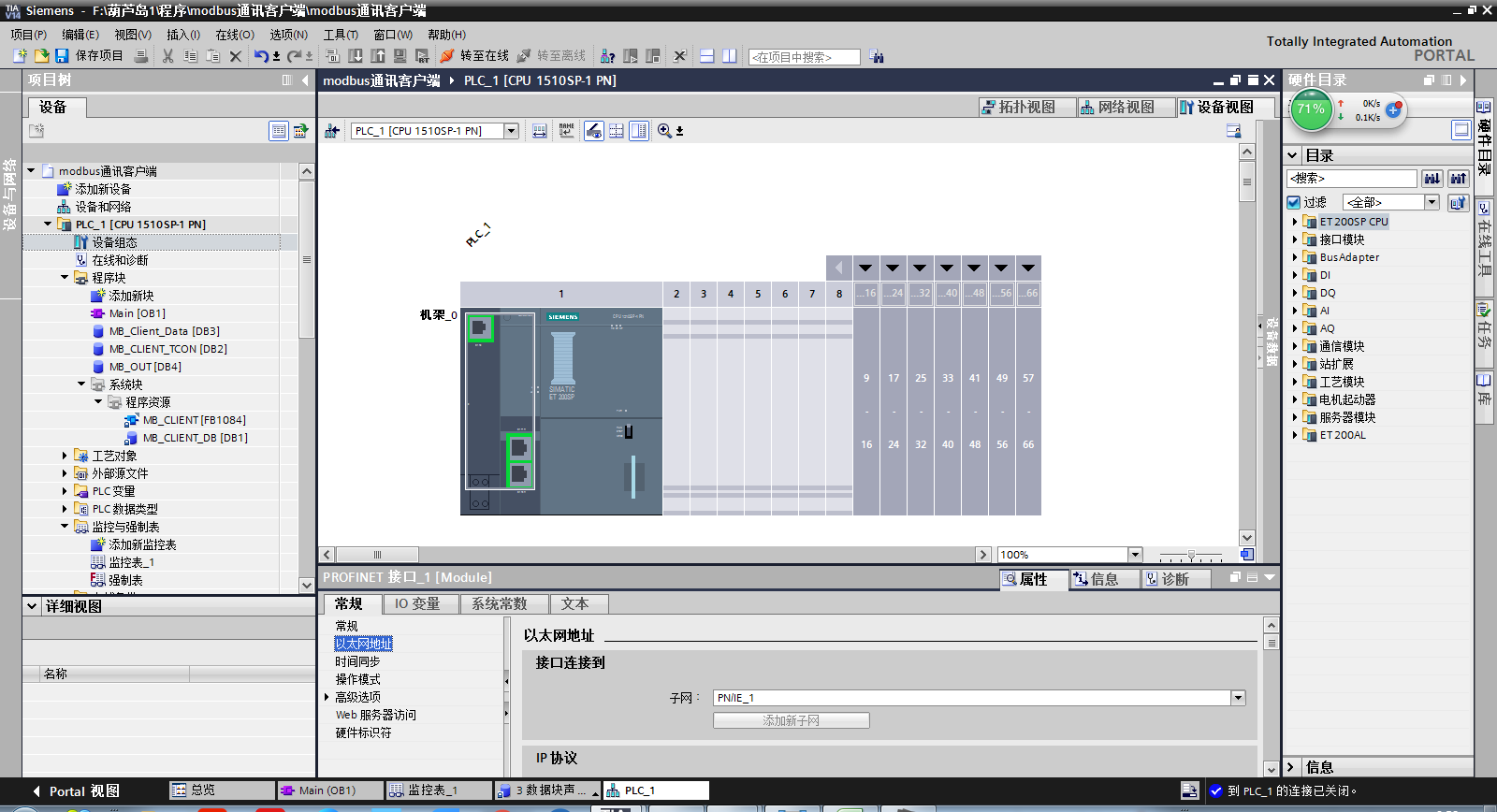Select 时间同步 in properties navigation
The image size is (1497, 812).
357,661
